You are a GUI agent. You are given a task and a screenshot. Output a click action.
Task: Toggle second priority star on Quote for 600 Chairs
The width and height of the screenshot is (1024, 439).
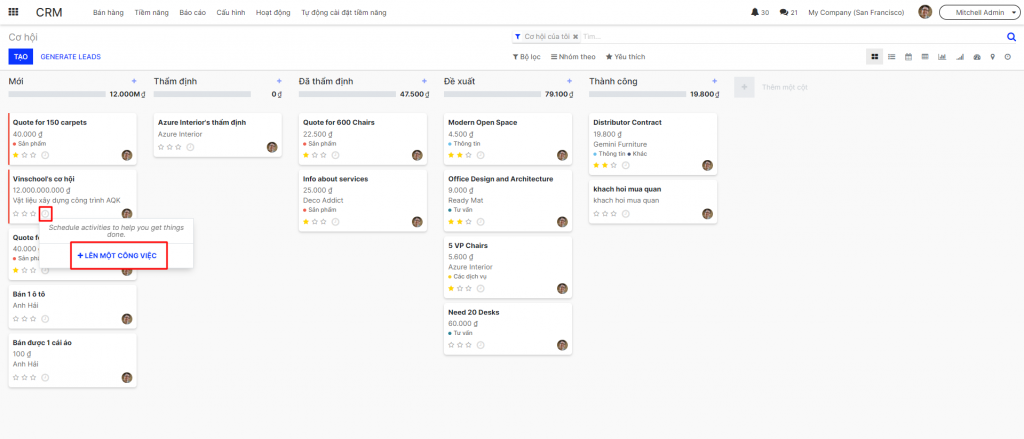[x=315, y=155]
